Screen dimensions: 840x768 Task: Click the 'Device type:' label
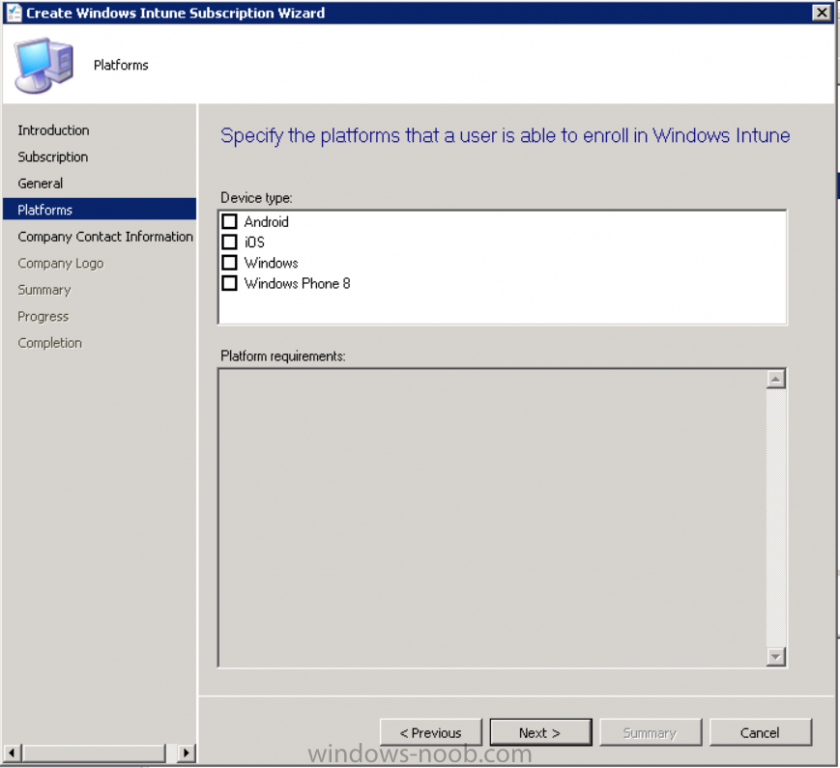257,198
